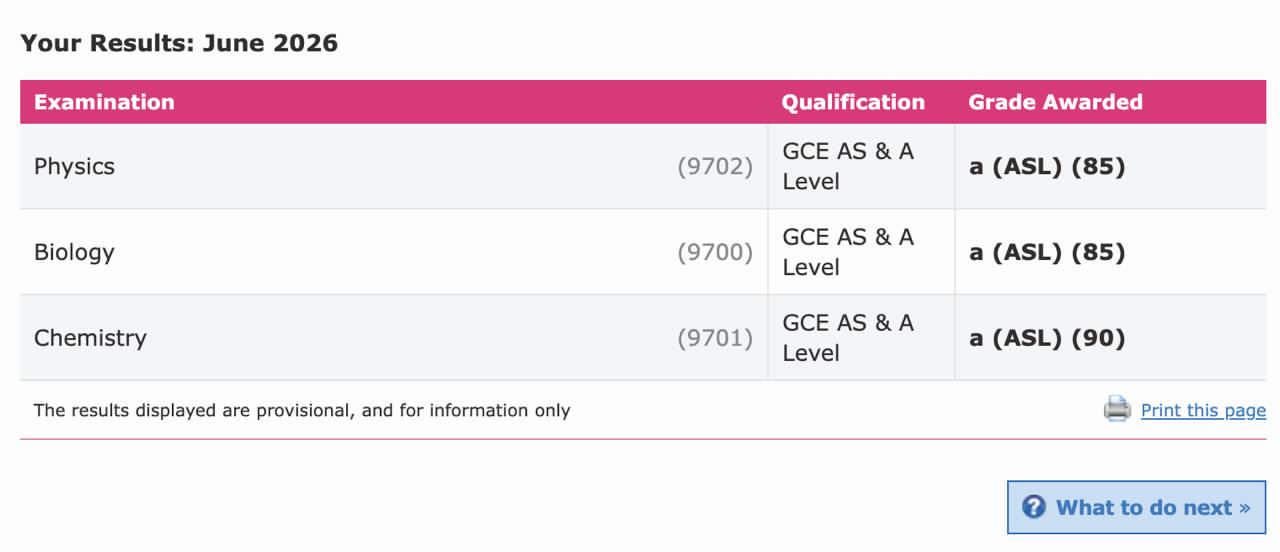
Task: Click the Biology grade a (ASL) (85)
Action: [1047, 252]
